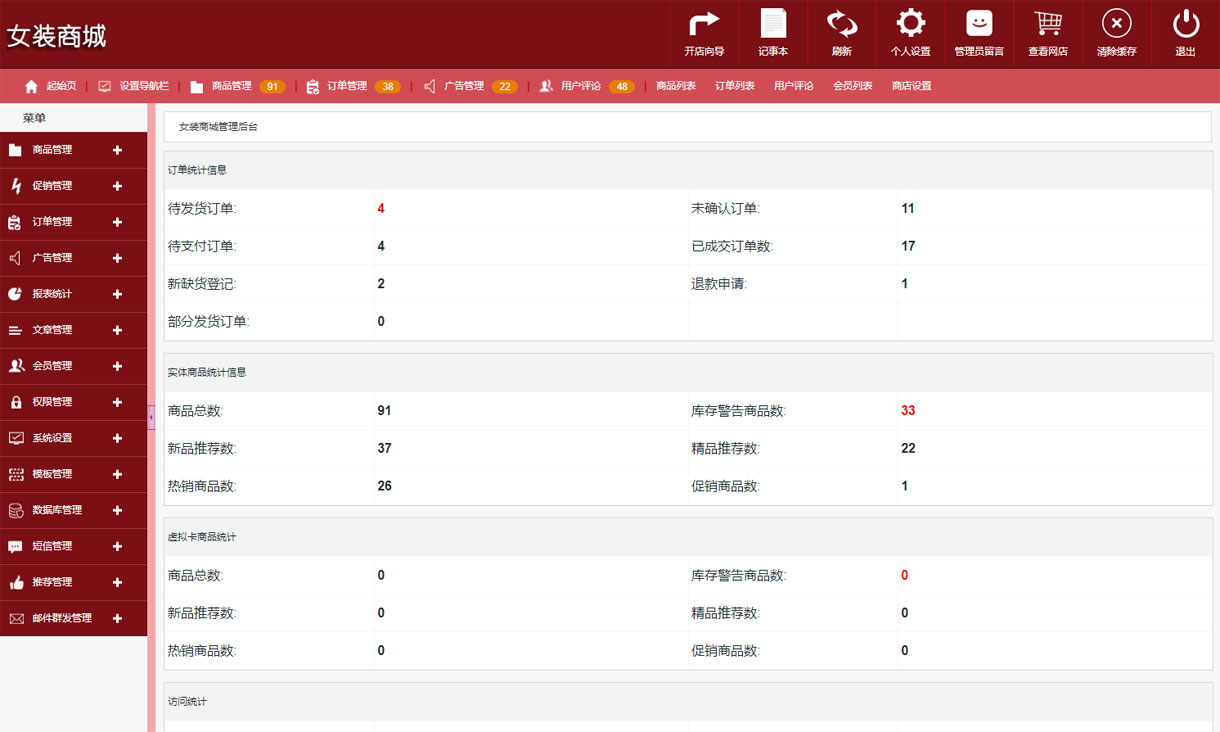Open 订单管理 tab with badge 38
This screenshot has width=1220, height=732.
click(x=354, y=86)
